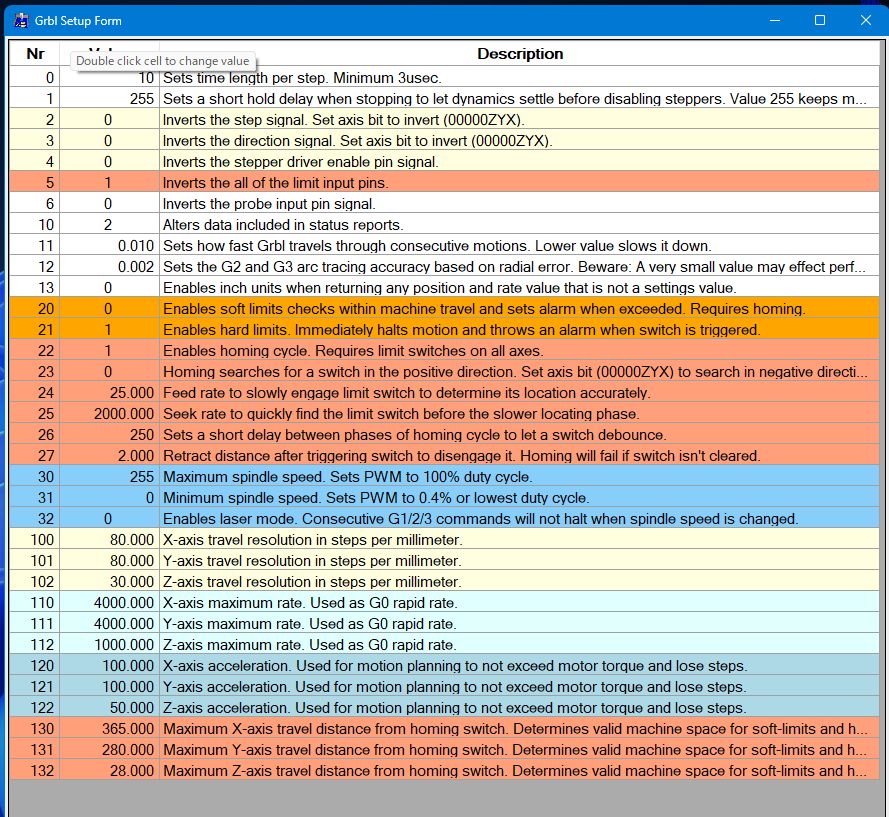Click X-axis steps per millimeter value 80.000
Image resolution: width=889 pixels, height=817 pixels.
[x=109, y=539]
